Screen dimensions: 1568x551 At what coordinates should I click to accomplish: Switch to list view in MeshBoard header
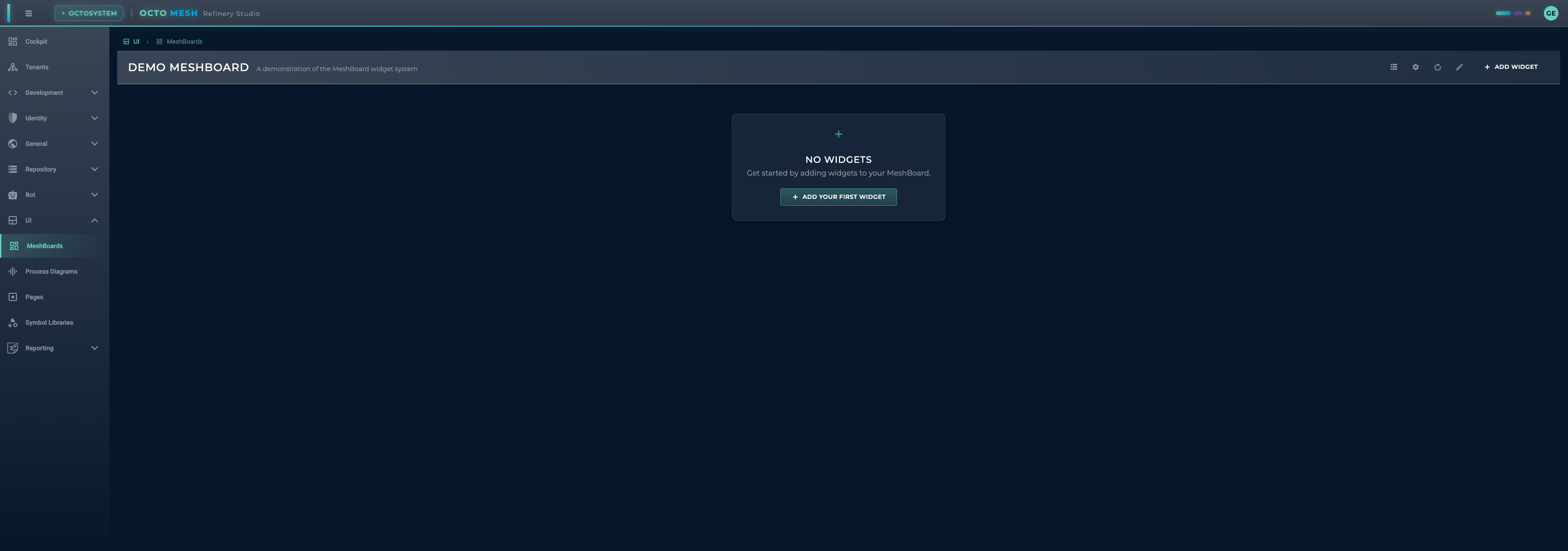tap(1393, 67)
